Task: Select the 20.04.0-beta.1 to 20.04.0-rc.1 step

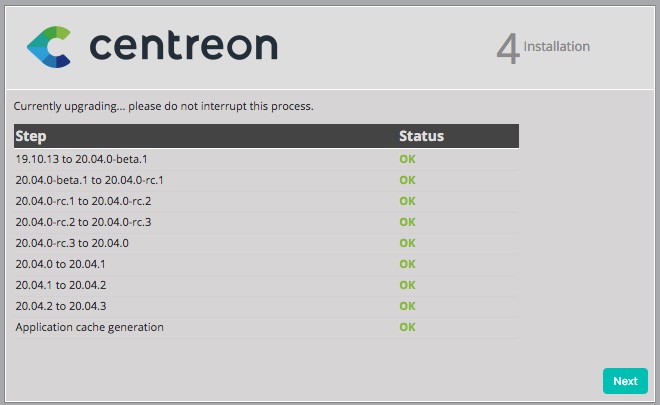Action: point(90,180)
